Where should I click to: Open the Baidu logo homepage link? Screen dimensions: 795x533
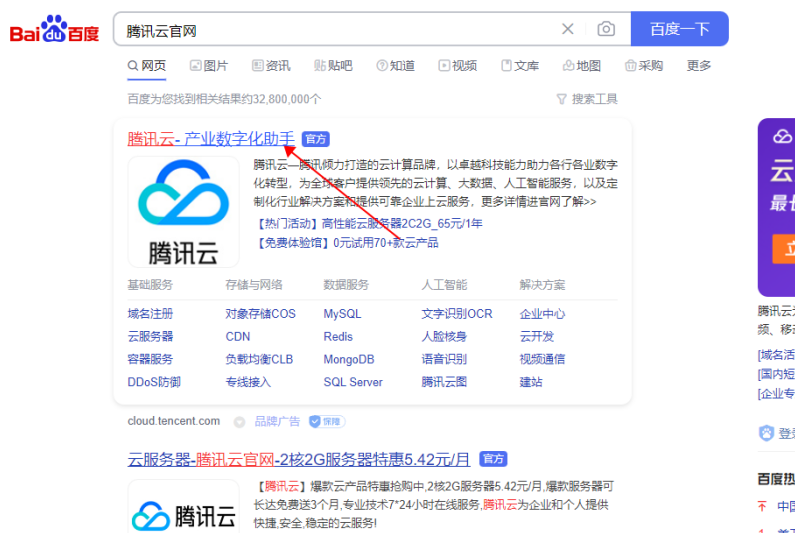(54, 29)
